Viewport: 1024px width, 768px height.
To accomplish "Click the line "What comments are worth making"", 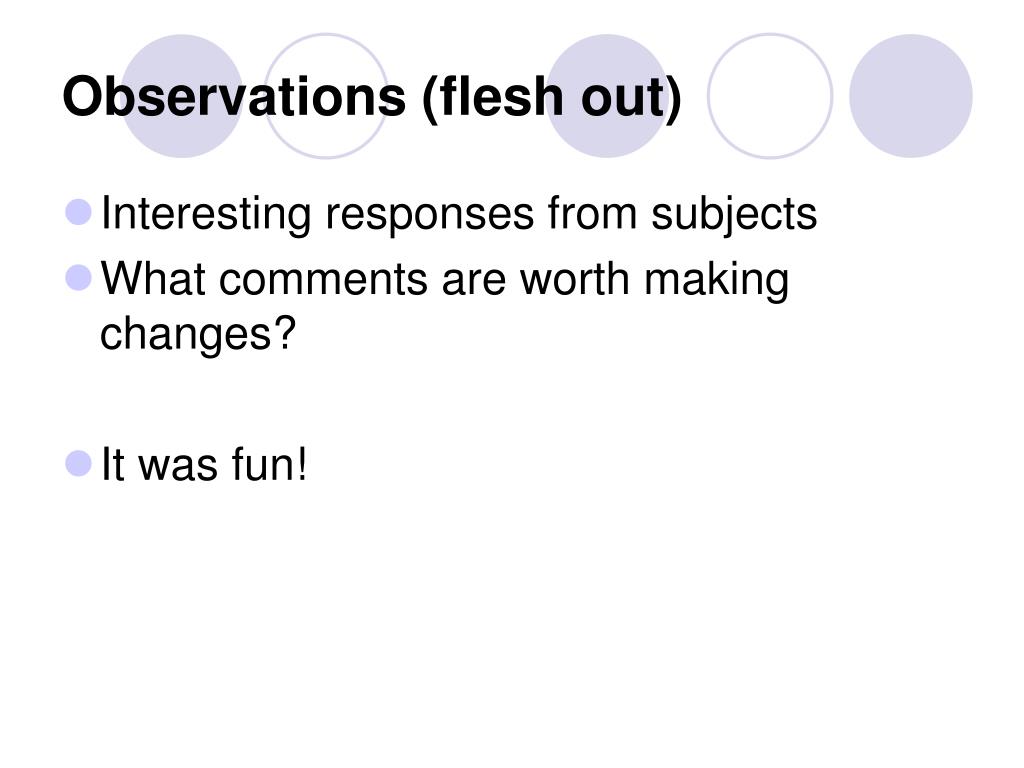I will coord(445,281).
